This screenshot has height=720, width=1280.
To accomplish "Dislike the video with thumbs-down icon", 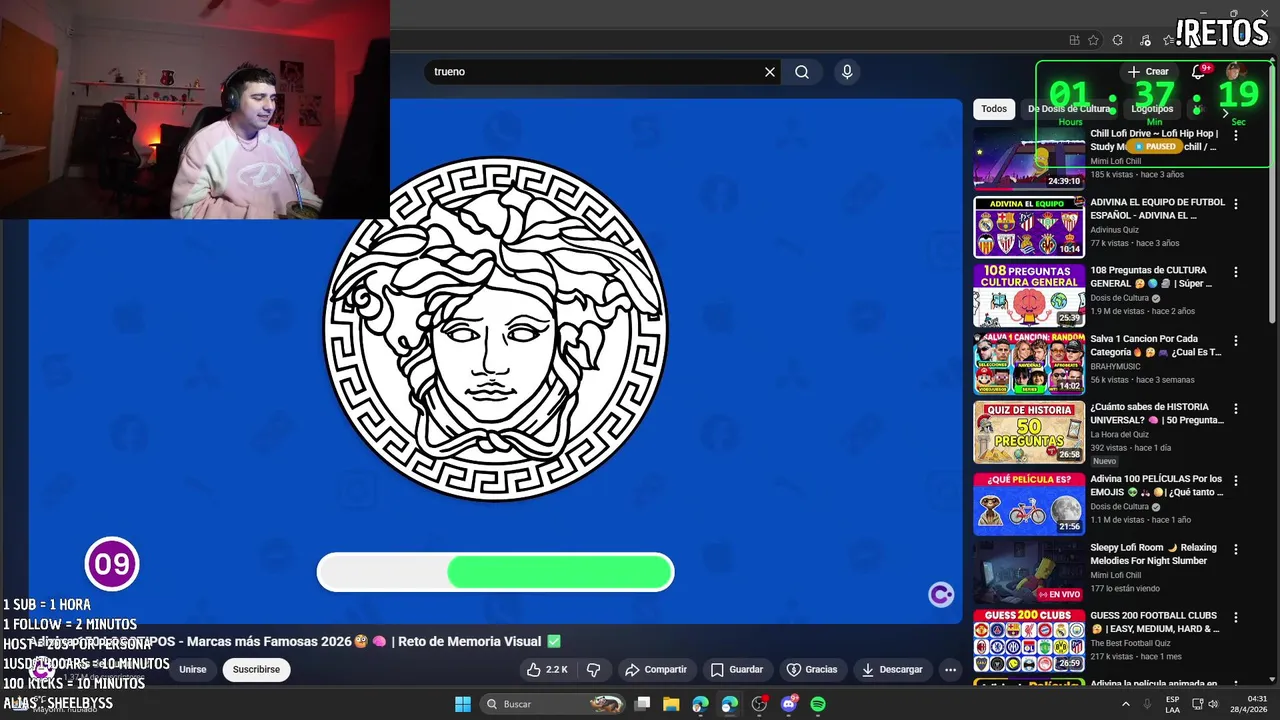I will (x=593, y=669).
